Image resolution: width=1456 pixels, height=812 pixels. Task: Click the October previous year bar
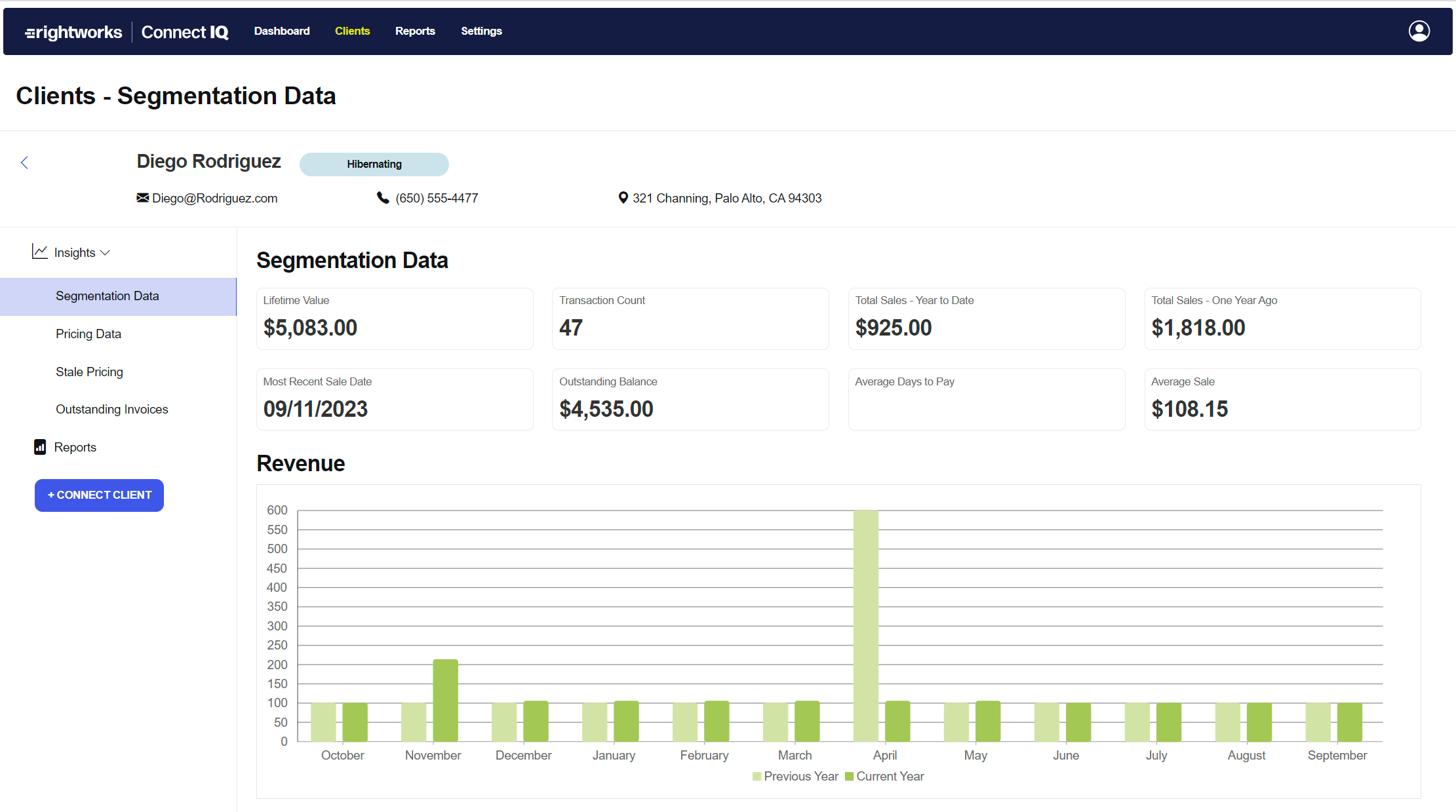tap(323, 722)
